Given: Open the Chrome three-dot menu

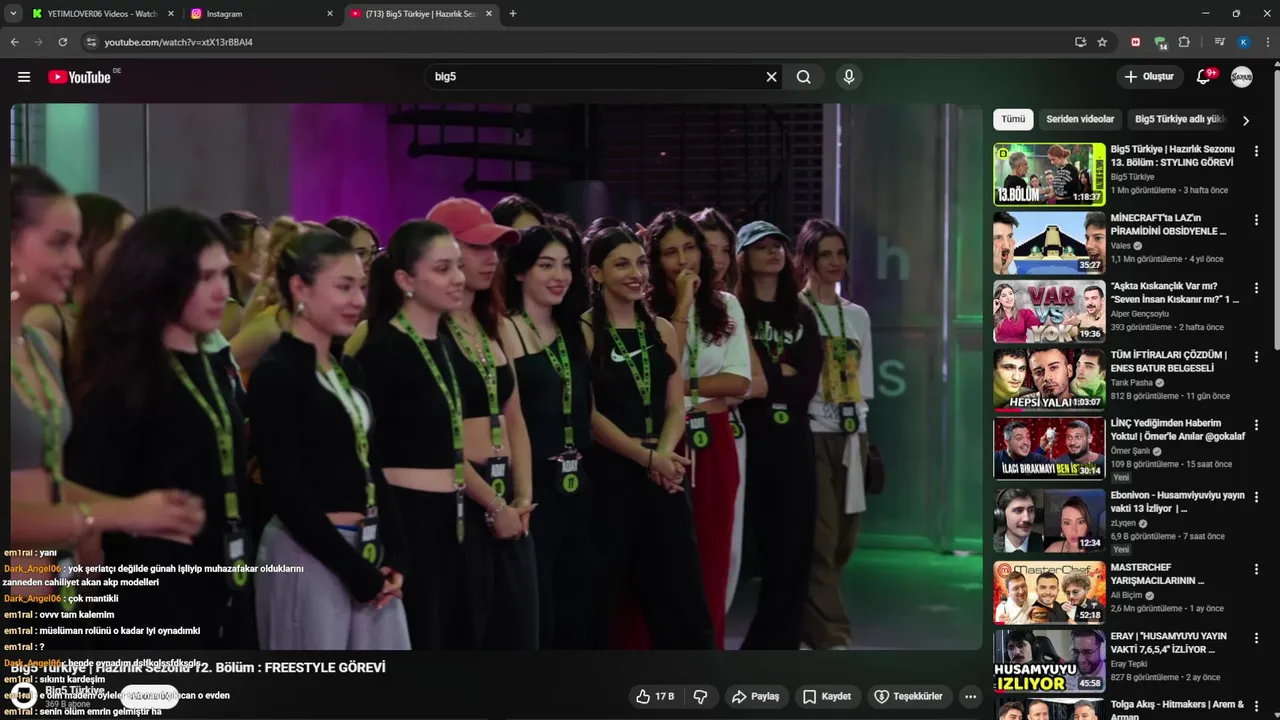Looking at the screenshot, I should (x=1268, y=42).
